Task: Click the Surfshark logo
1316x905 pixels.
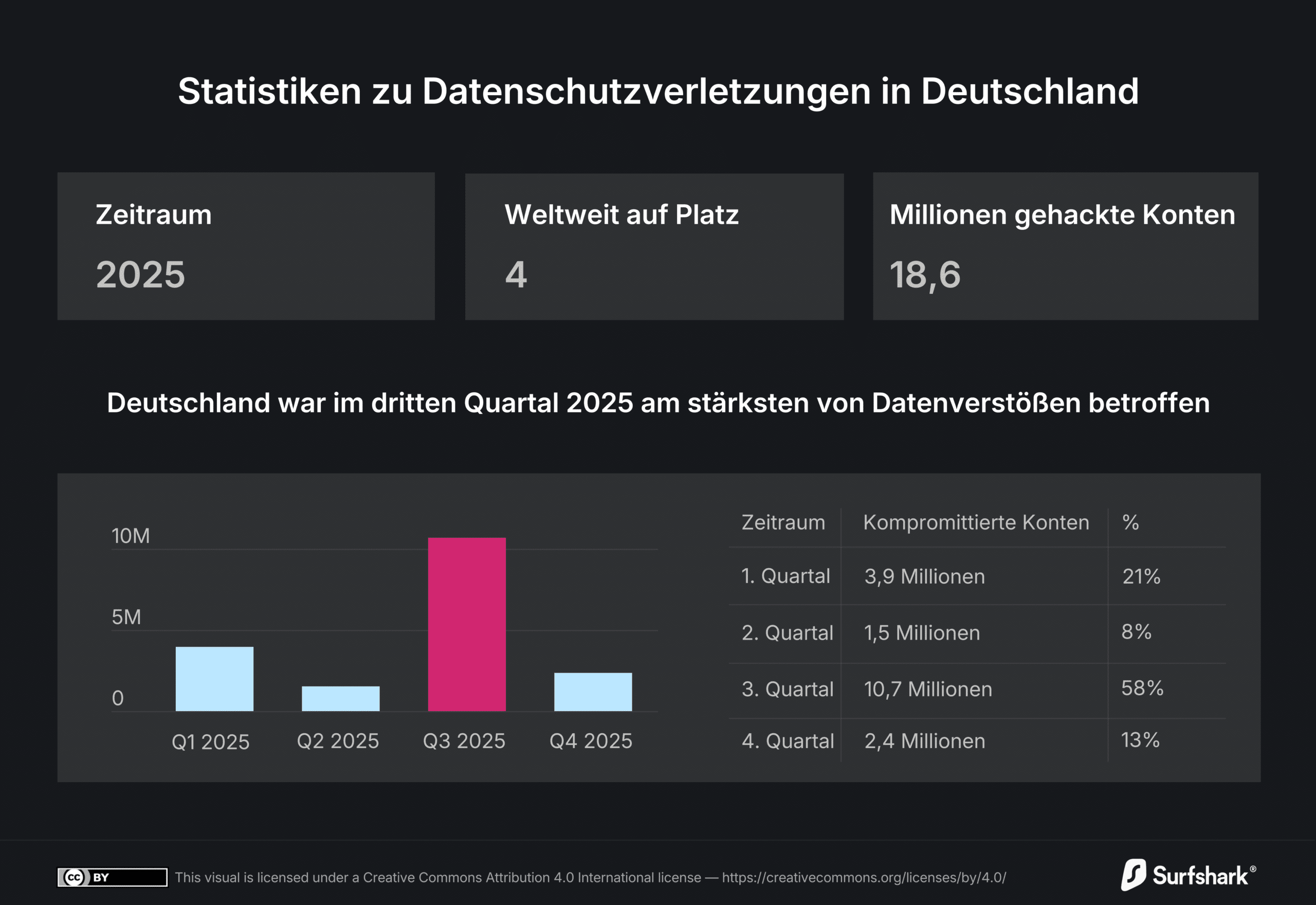Action: 1188,876
